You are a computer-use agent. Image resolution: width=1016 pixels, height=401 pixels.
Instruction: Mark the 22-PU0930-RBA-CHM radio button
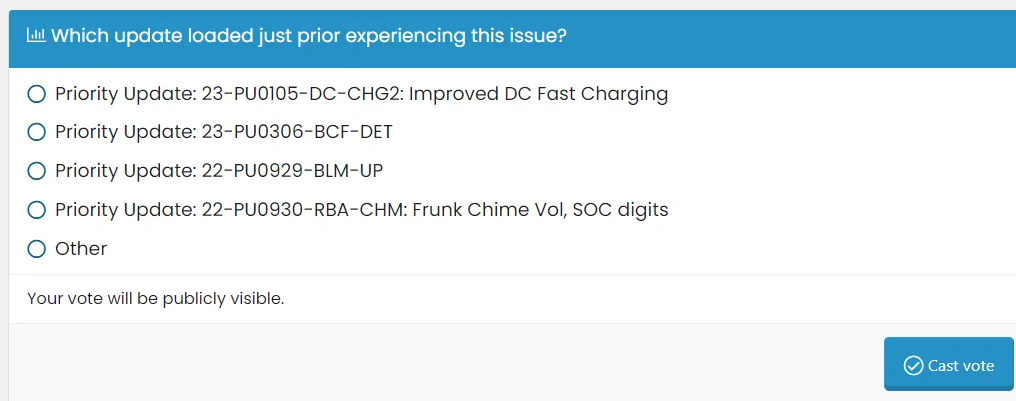click(x=37, y=210)
